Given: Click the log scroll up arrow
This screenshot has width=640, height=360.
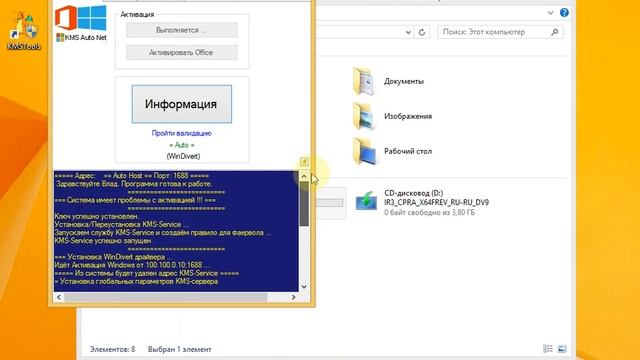Looking at the screenshot, I should (x=304, y=176).
